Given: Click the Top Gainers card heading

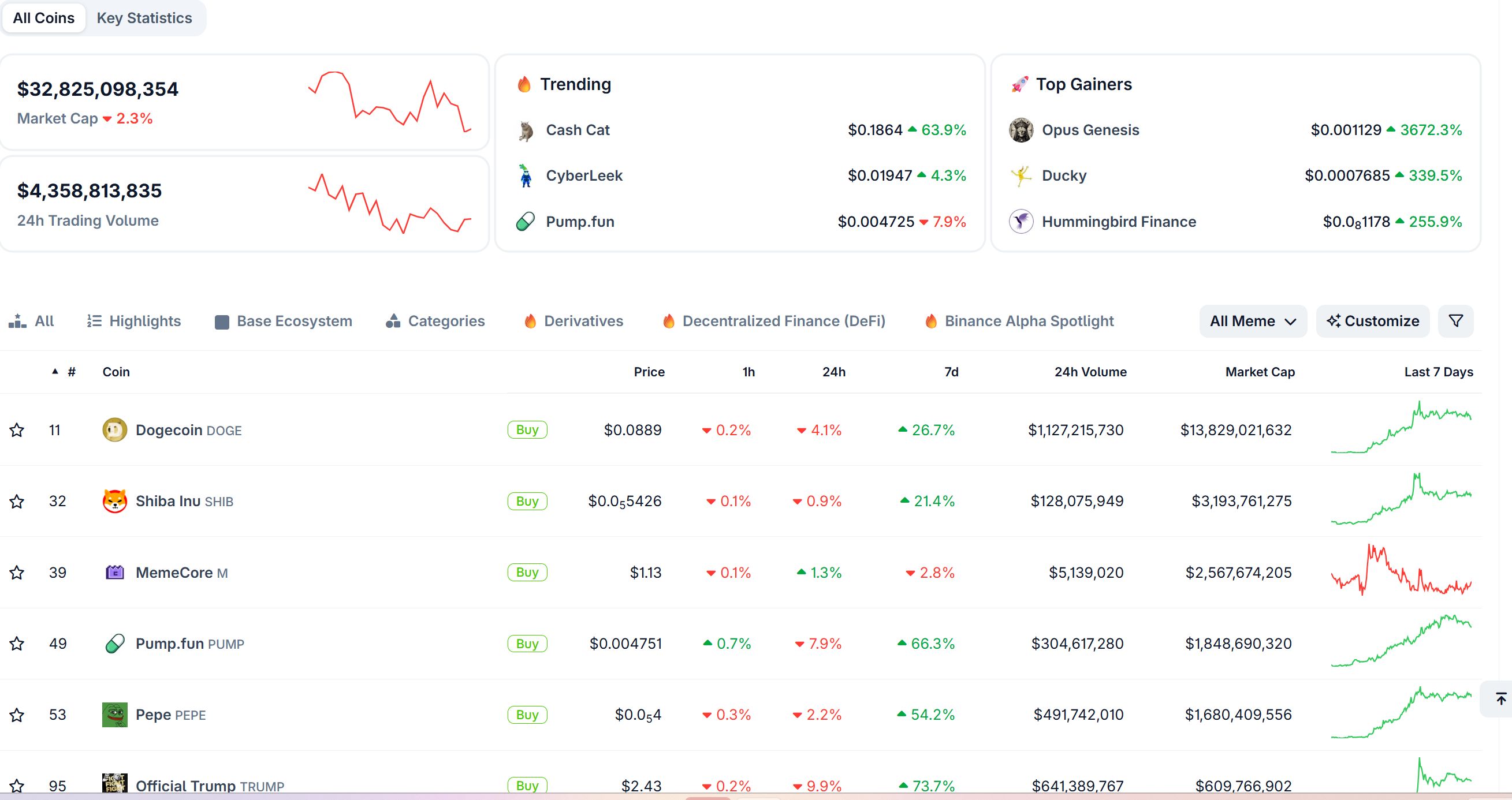Looking at the screenshot, I should click(x=1083, y=84).
